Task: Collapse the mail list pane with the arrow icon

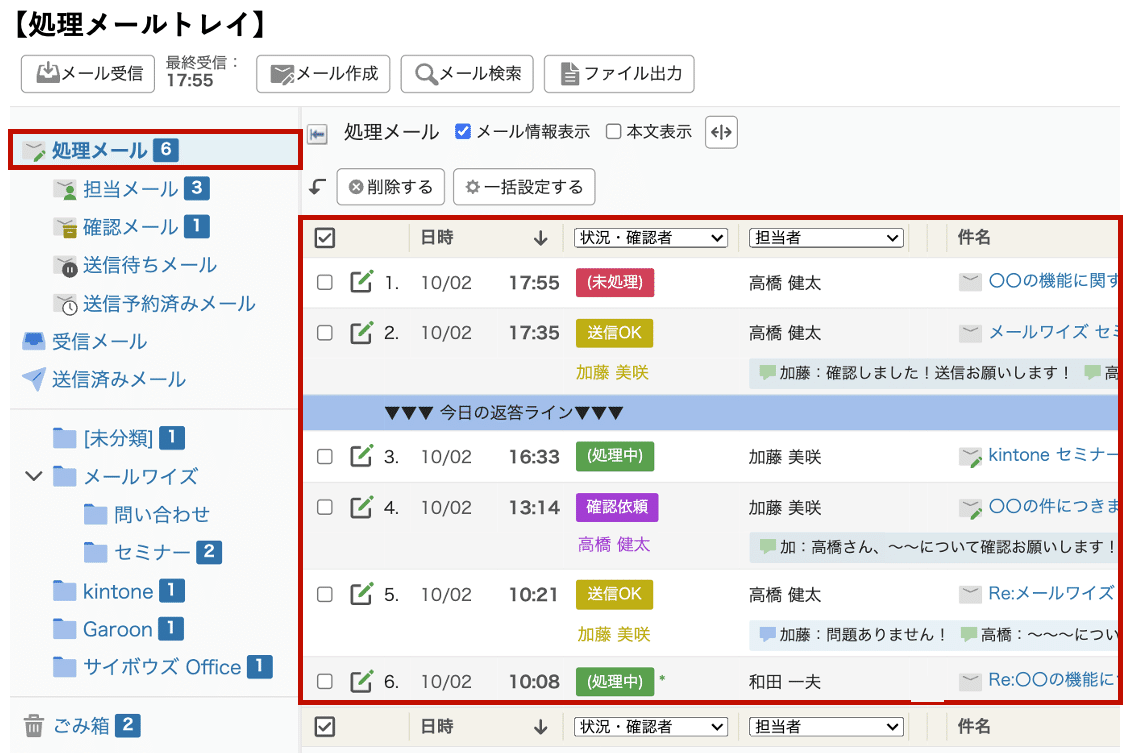Action: point(317,134)
